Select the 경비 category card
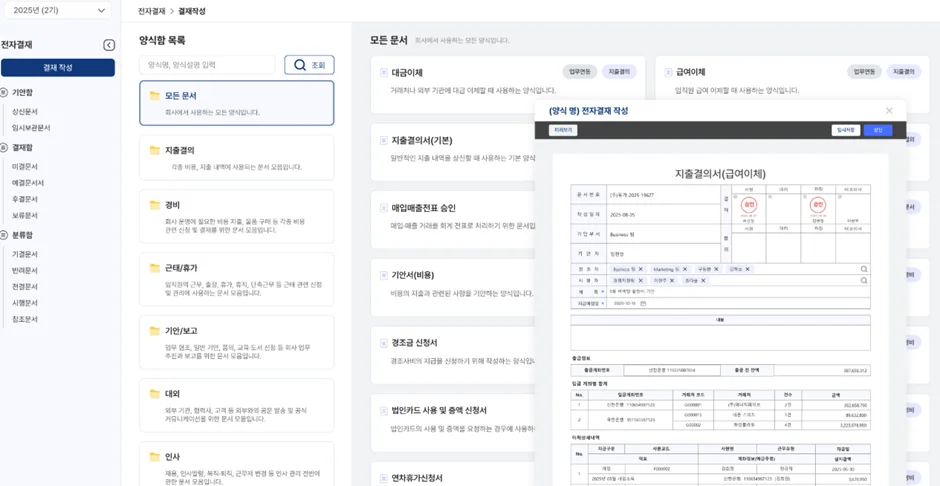The height and width of the screenshot is (486, 940). point(237,216)
